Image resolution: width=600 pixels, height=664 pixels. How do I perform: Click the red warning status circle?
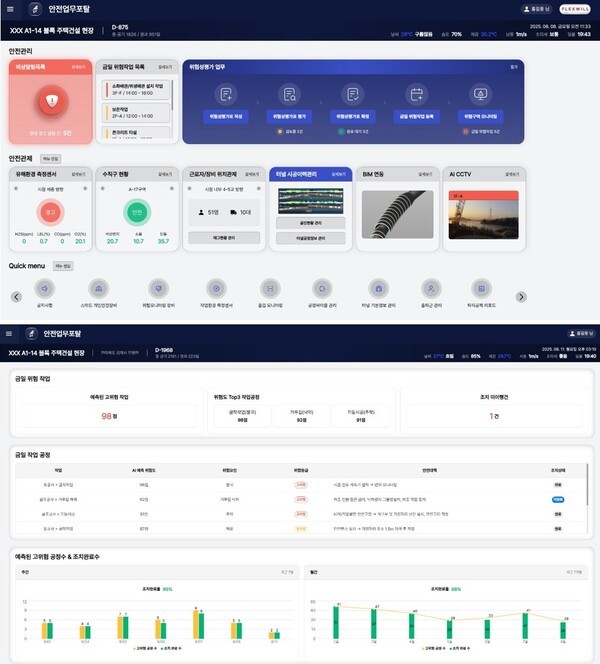(x=50, y=212)
